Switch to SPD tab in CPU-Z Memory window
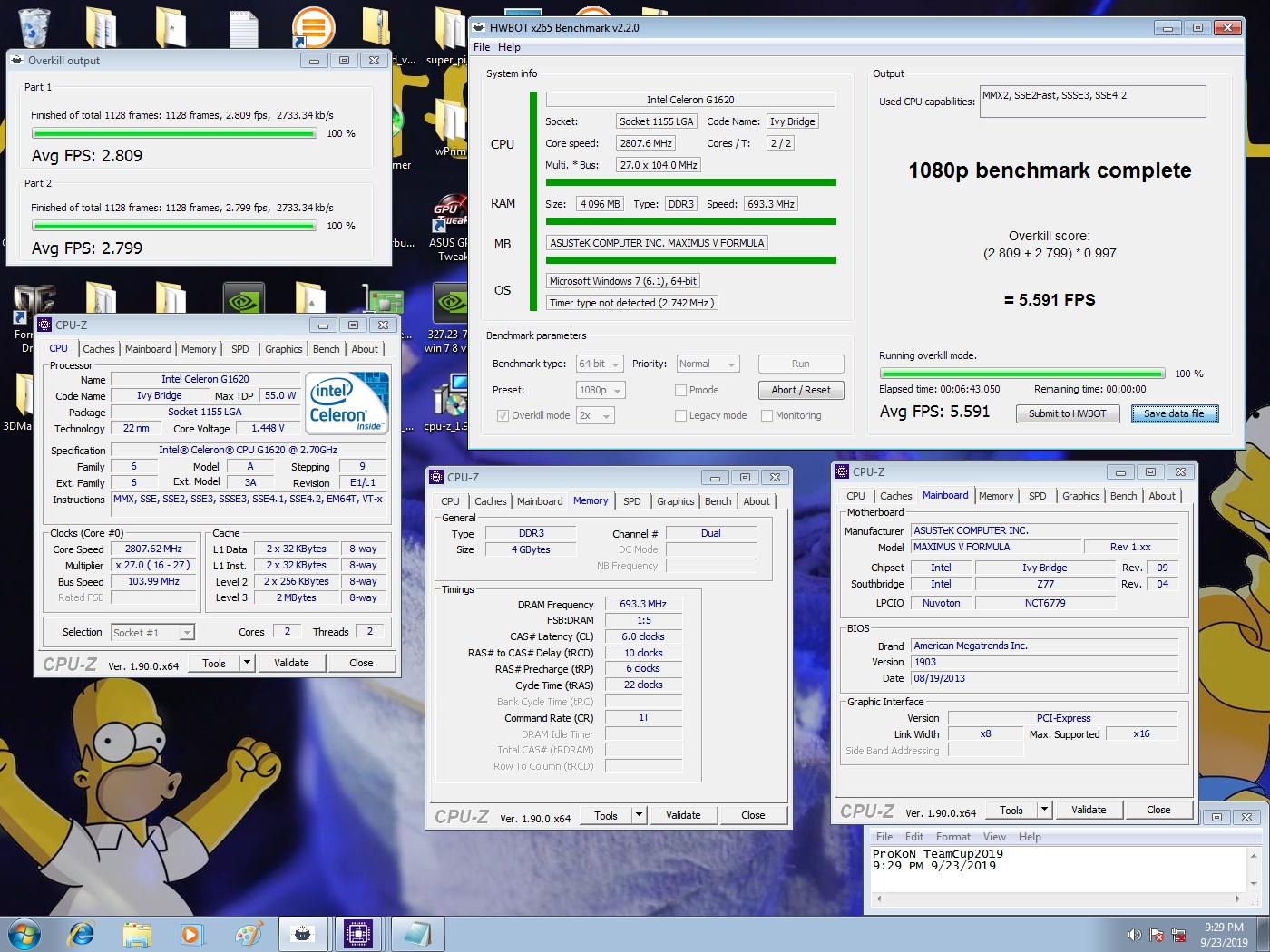Image resolution: width=1270 pixels, height=952 pixels. point(632,501)
